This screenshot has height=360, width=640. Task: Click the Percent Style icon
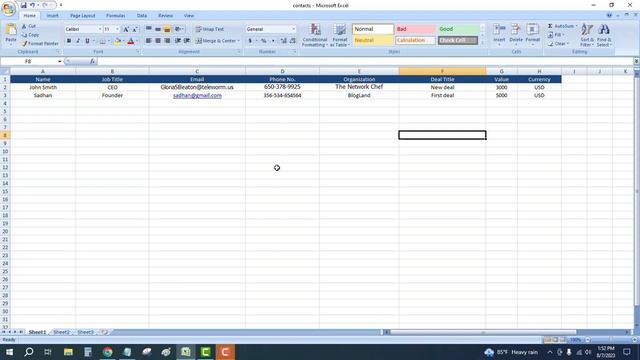[264, 41]
